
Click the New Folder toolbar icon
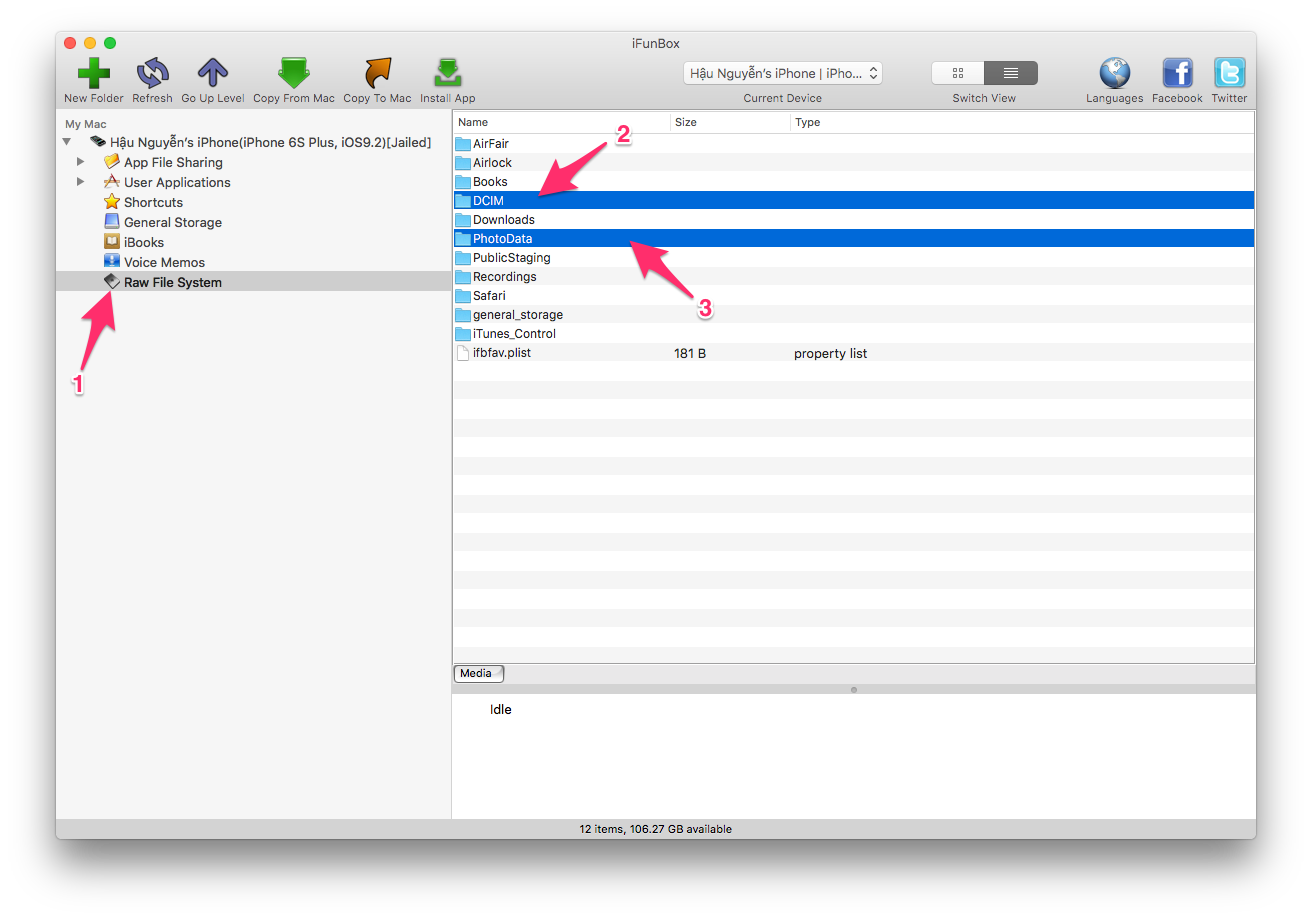(x=93, y=74)
